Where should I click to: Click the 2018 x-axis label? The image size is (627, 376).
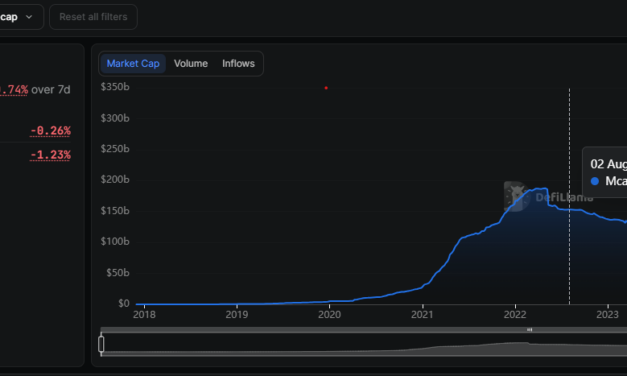(x=144, y=314)
